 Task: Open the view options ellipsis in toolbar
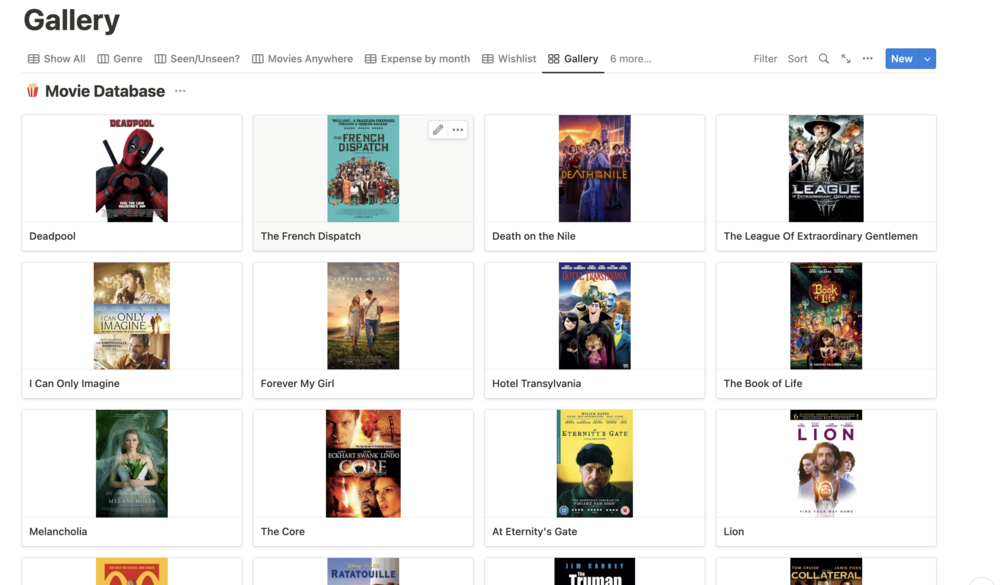tap(867, 58)
